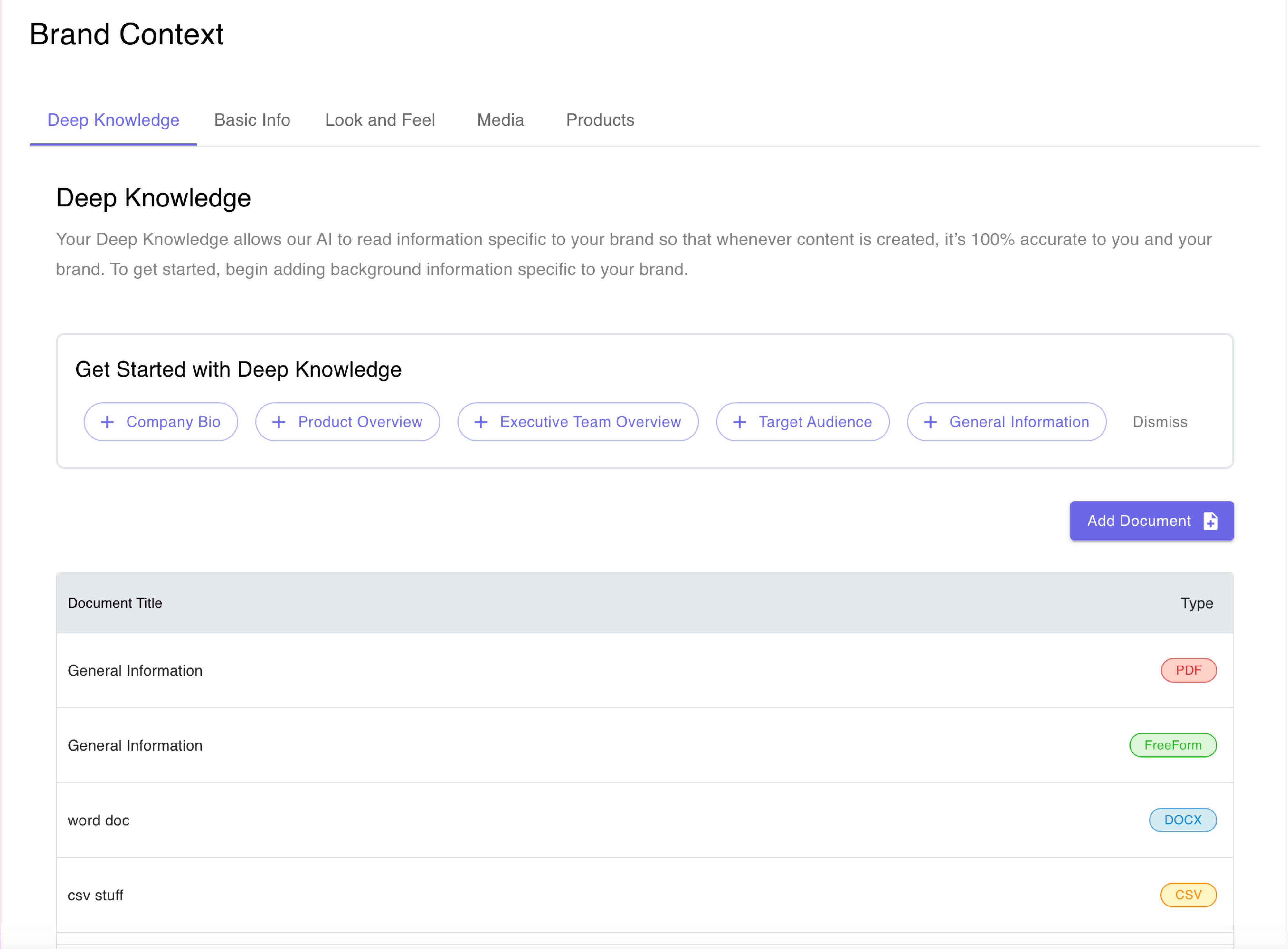Click the FreeForm type badge

click(x=1172, y=745)
